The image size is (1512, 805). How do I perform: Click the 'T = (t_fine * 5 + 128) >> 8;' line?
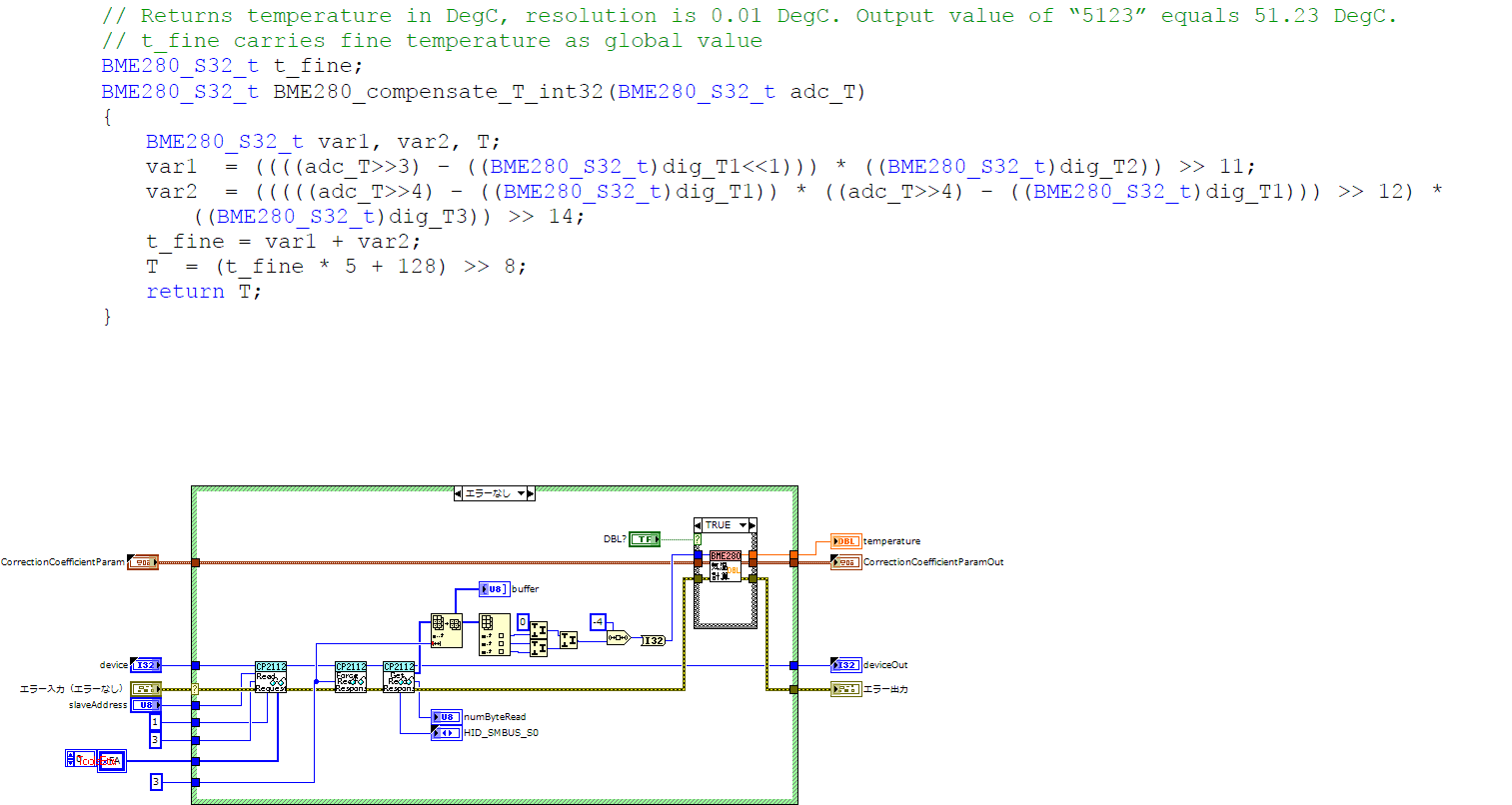click(336, 267)
